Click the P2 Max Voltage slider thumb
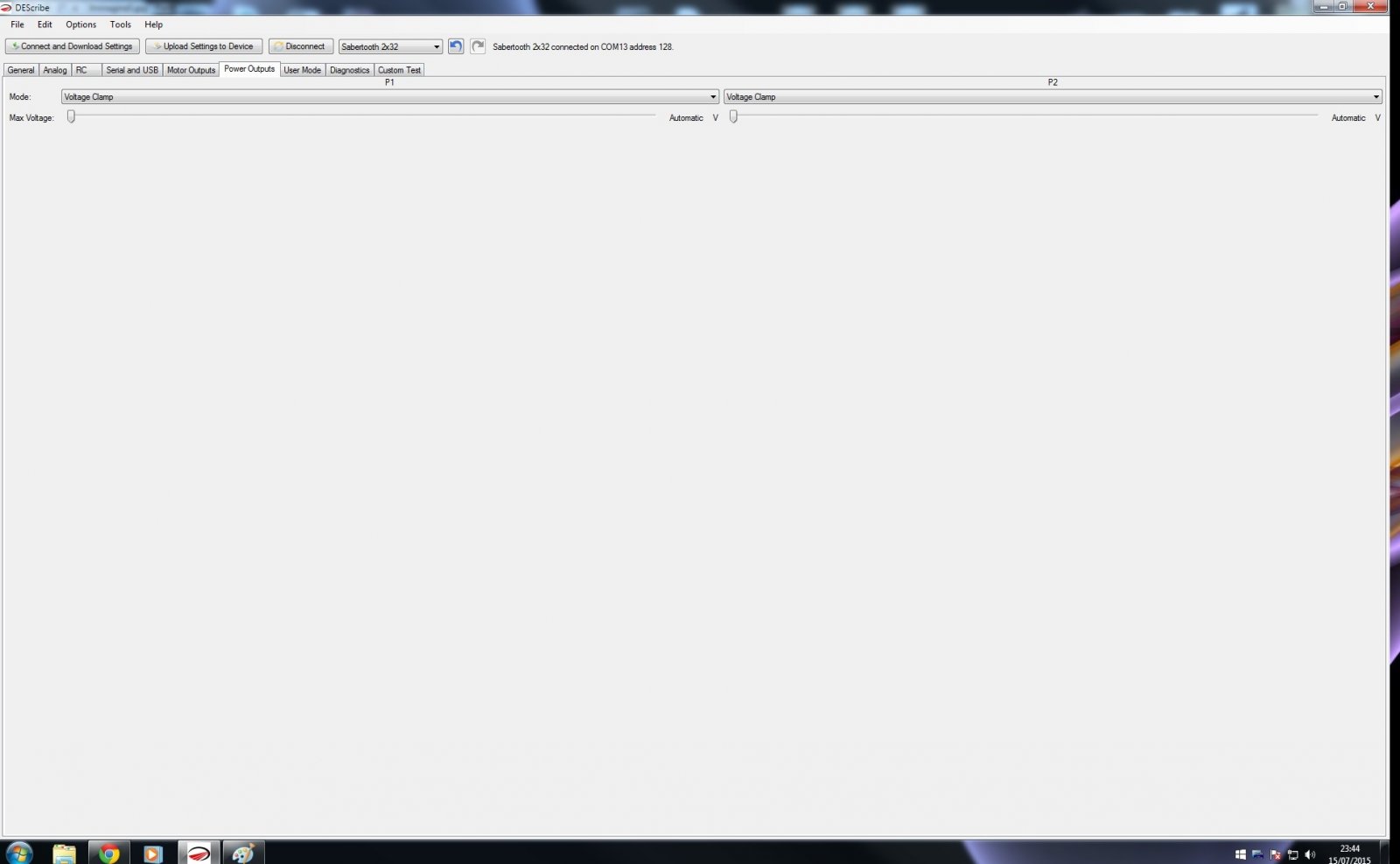 [733, 116]
